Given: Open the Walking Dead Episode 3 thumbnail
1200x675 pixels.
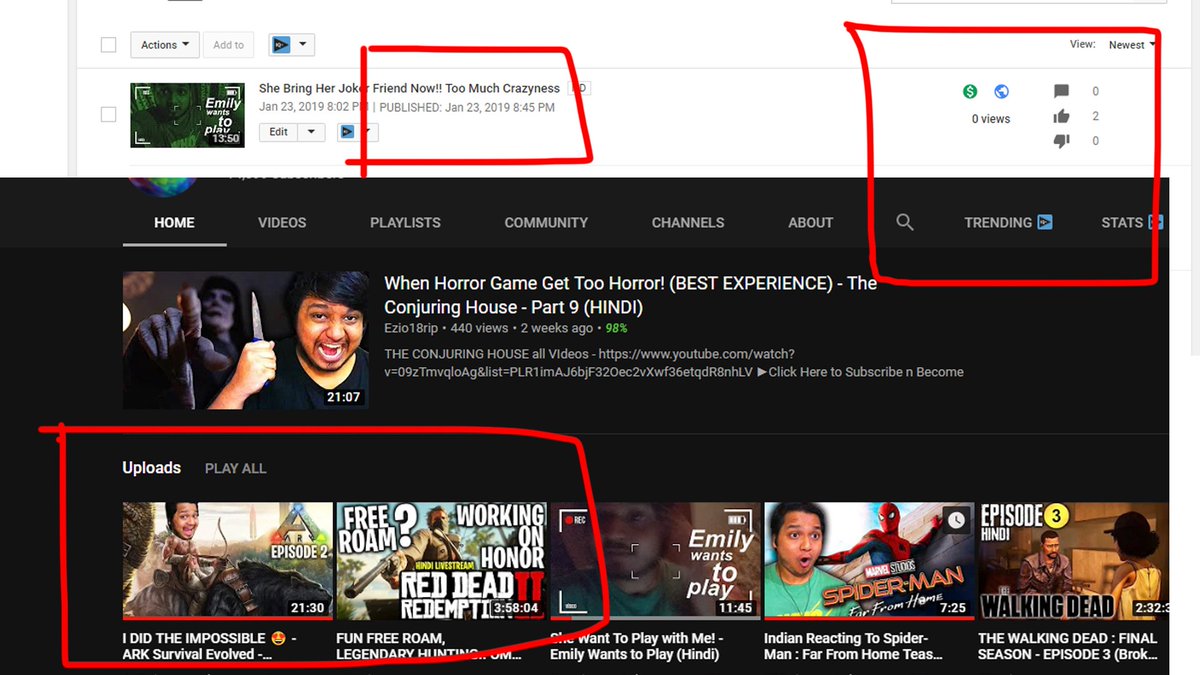Looking at the screenshot, I should (1073, 561).
